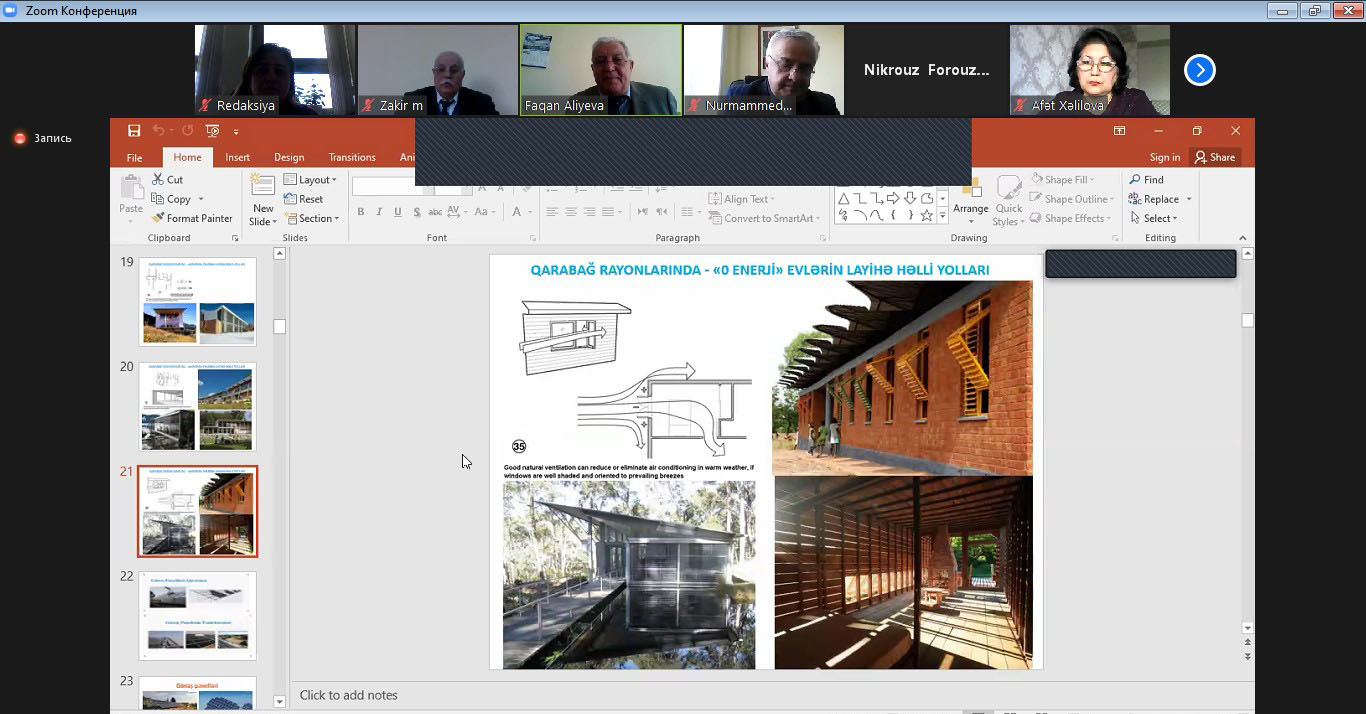The height and width of the screenshot is (714, 1366).
Task: Activate the Format Painter
Action: (x=192, y=218)
